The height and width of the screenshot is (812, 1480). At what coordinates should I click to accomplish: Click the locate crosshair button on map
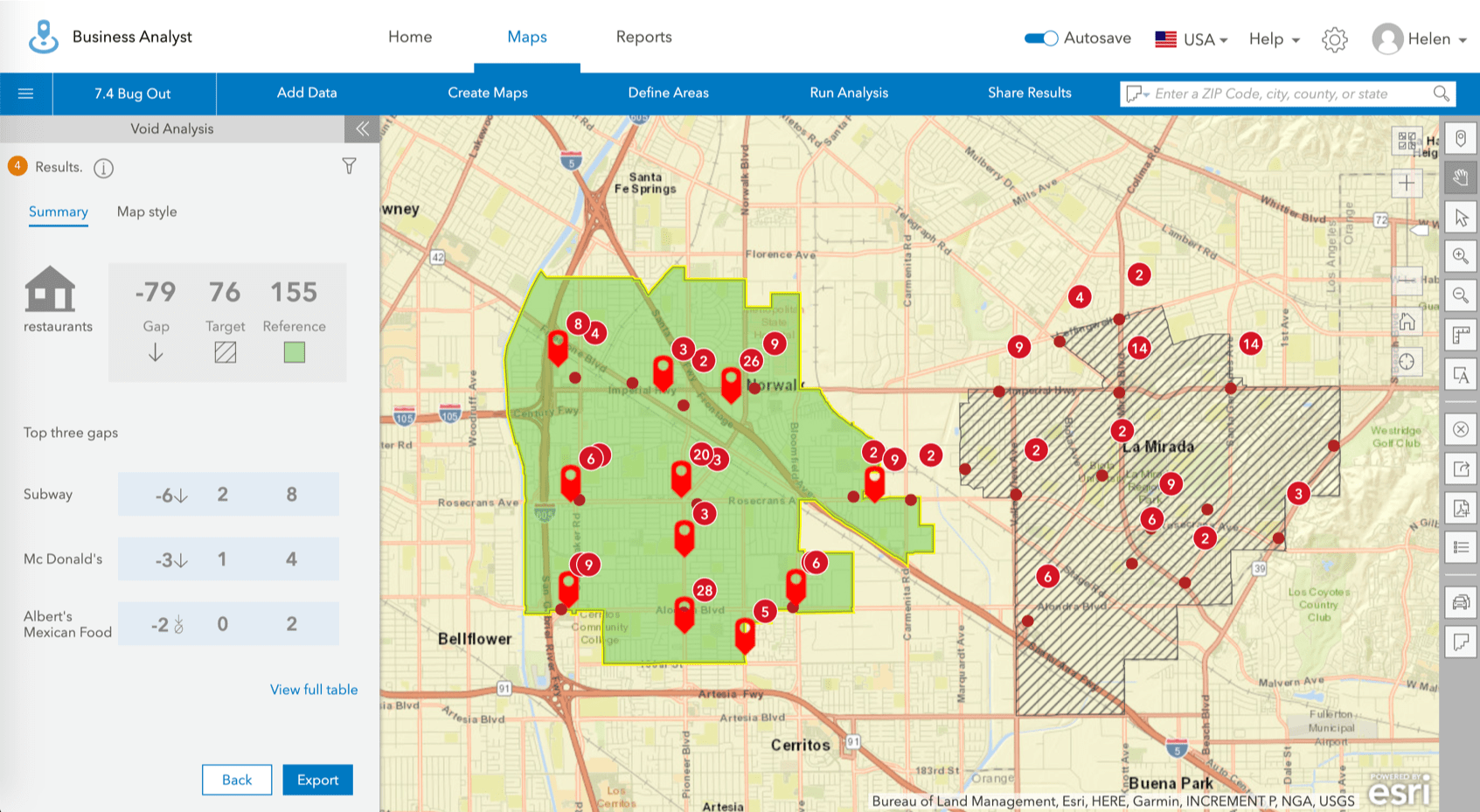click(1407, 362)
